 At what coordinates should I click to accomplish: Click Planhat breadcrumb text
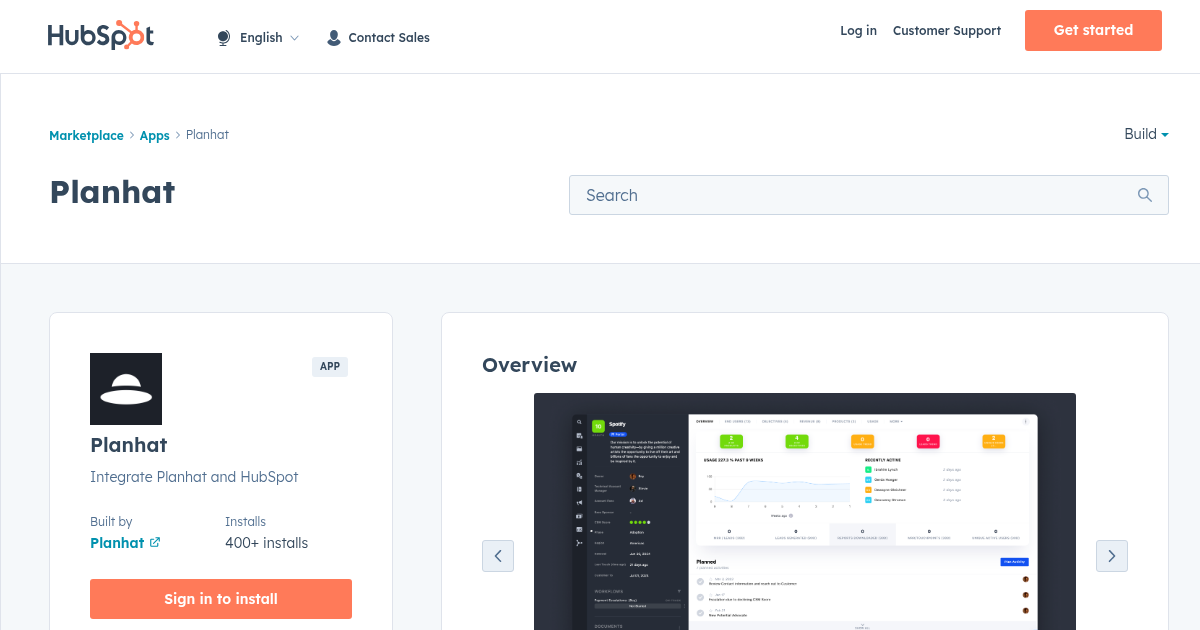[x=207, y=135]
